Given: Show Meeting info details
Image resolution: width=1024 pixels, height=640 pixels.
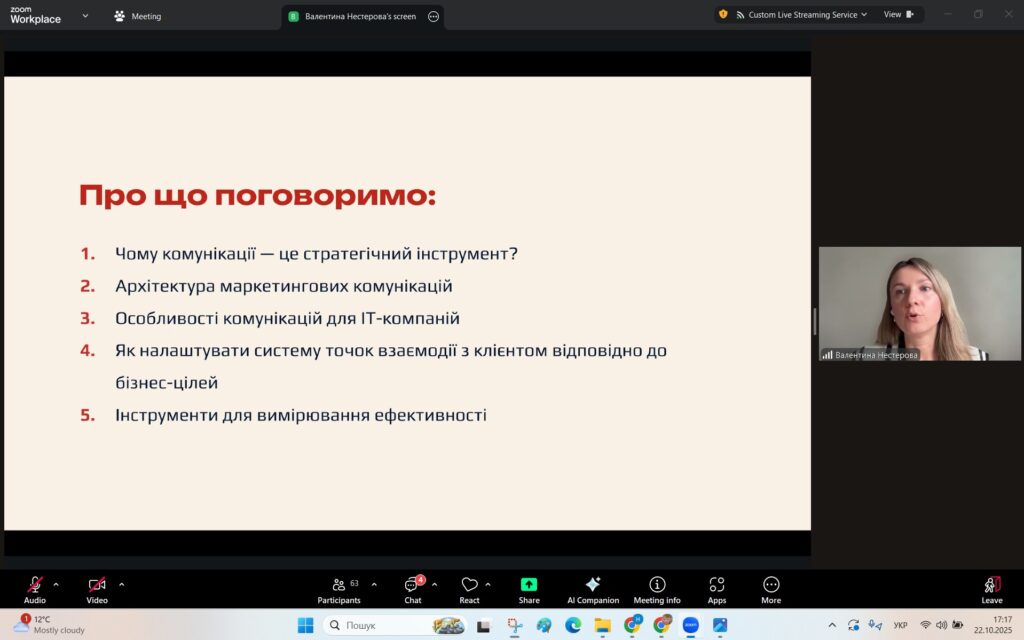Looking at the screenshot, I should tap(657, 588).
